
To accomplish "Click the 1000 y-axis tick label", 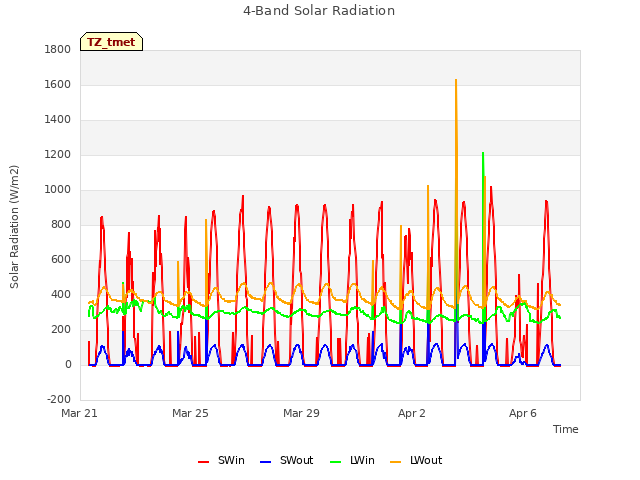I will [58, 190].
